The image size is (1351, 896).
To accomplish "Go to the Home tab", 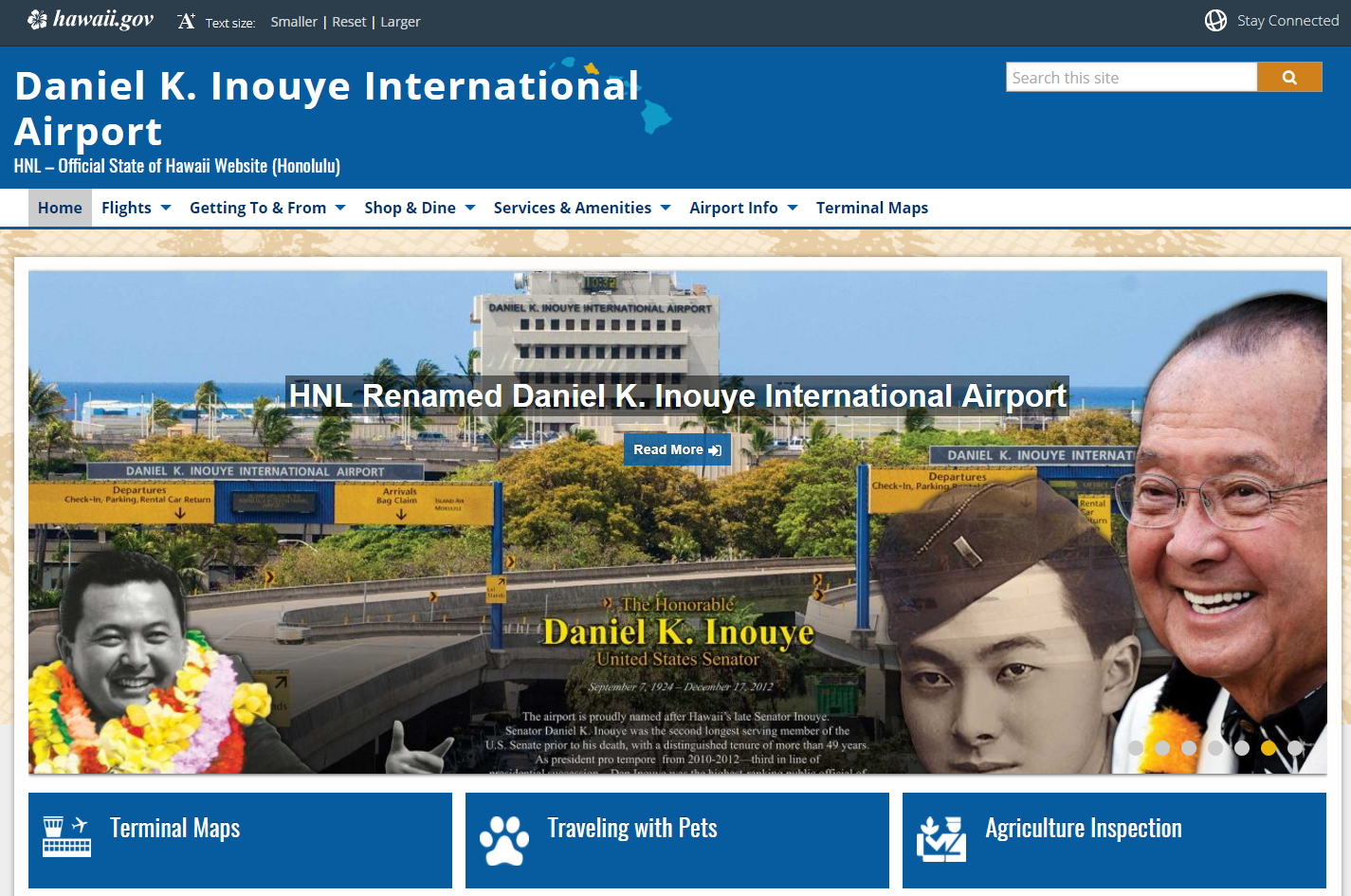I will click(x=60, y=208).
